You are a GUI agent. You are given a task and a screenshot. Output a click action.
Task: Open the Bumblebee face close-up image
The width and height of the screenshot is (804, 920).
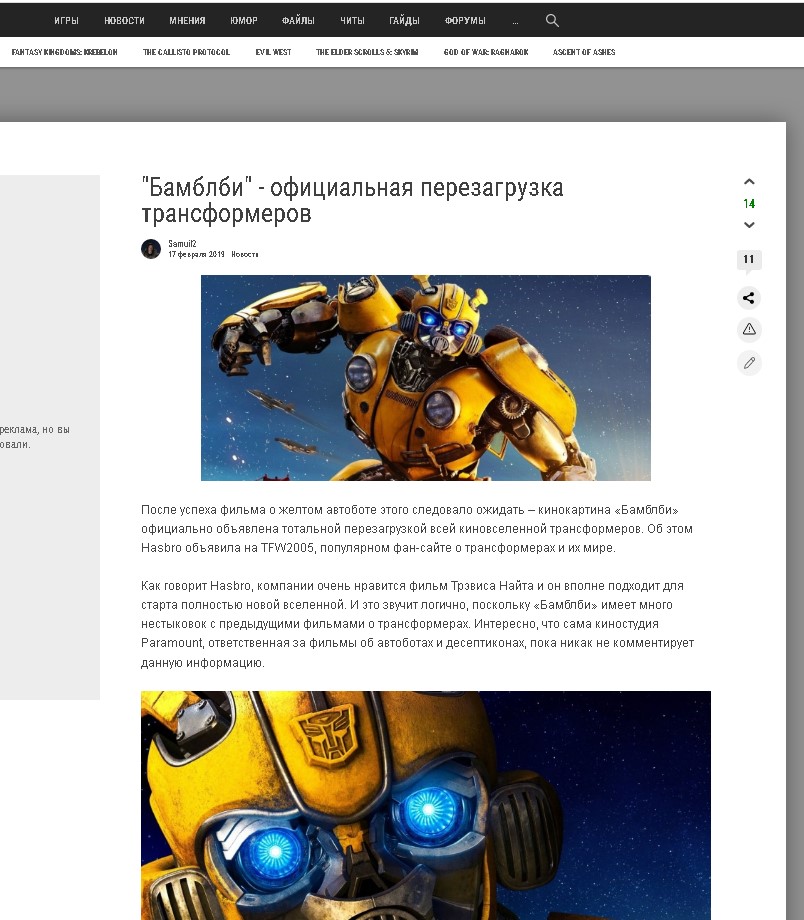pyautogui.click(x=425, y=806)
